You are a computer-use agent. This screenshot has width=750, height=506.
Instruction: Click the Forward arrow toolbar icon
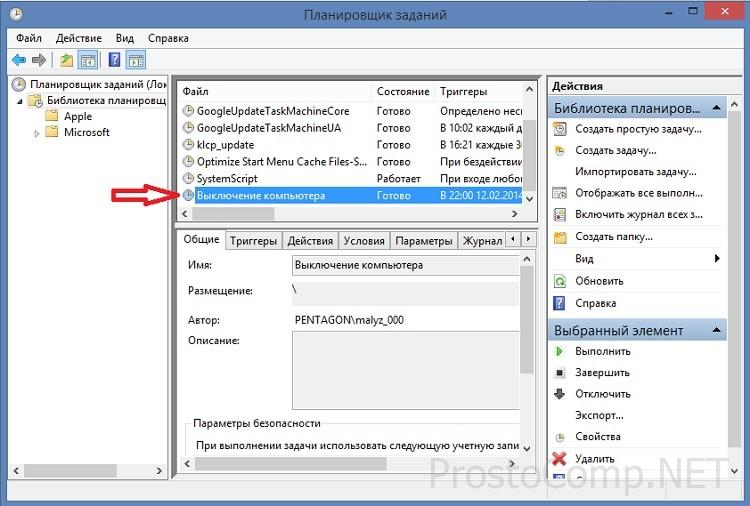pyautogui.click(x=39, y=60)
